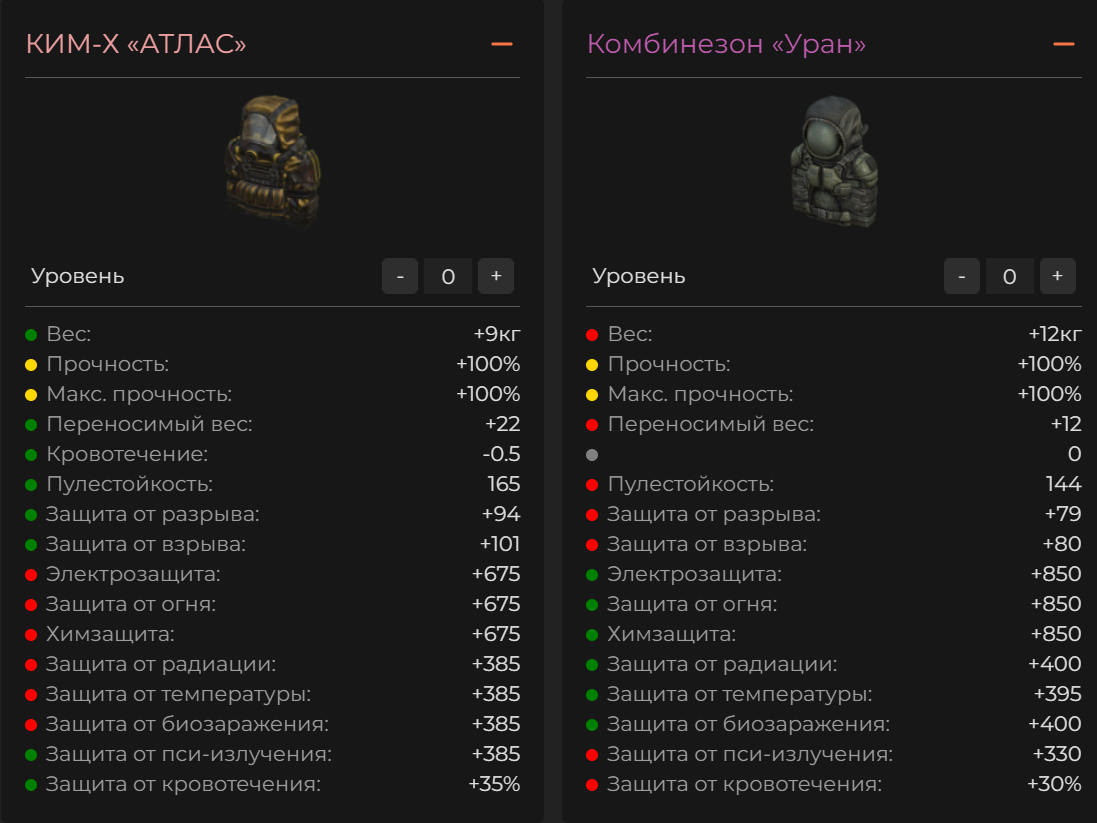Collapse the Комбинезон «Уран» card

(1063, 44)
